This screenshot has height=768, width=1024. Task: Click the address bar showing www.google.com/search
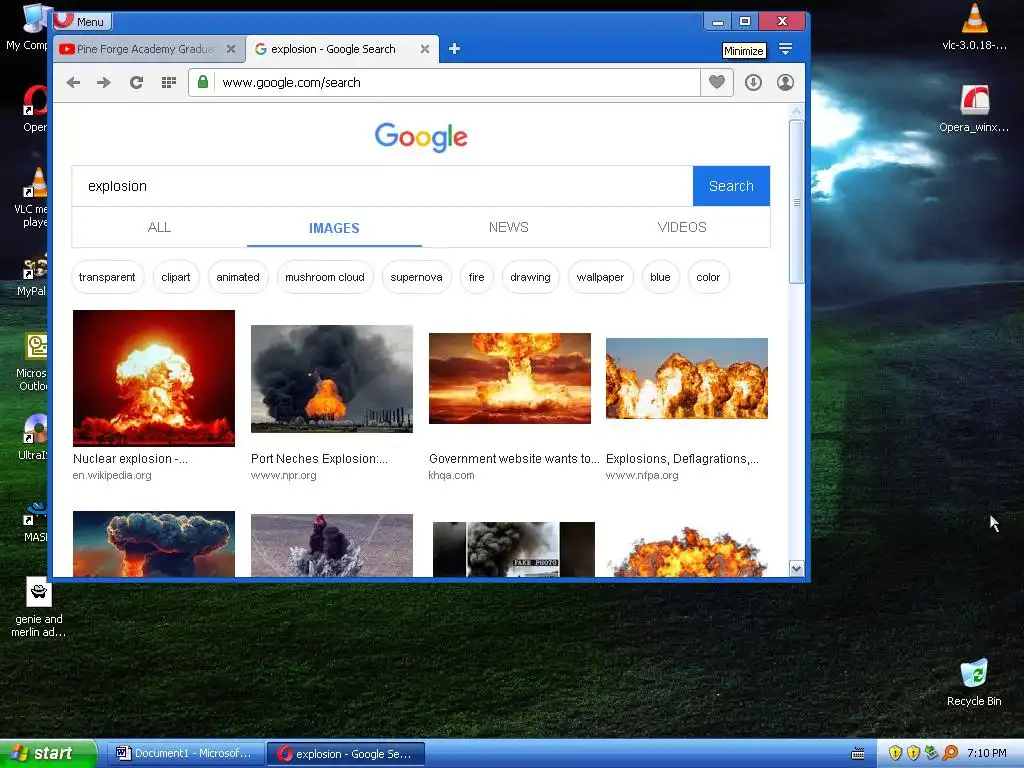457,82
